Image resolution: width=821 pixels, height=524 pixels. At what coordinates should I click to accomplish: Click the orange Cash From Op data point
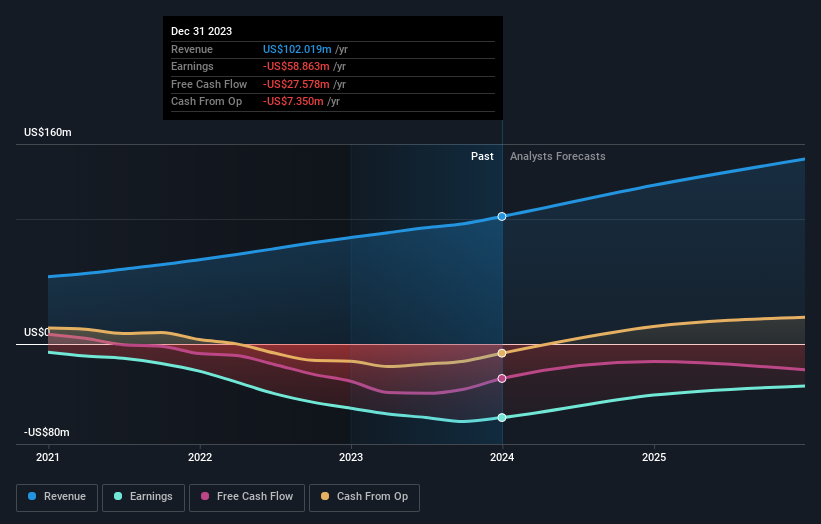tap(502, 353)
